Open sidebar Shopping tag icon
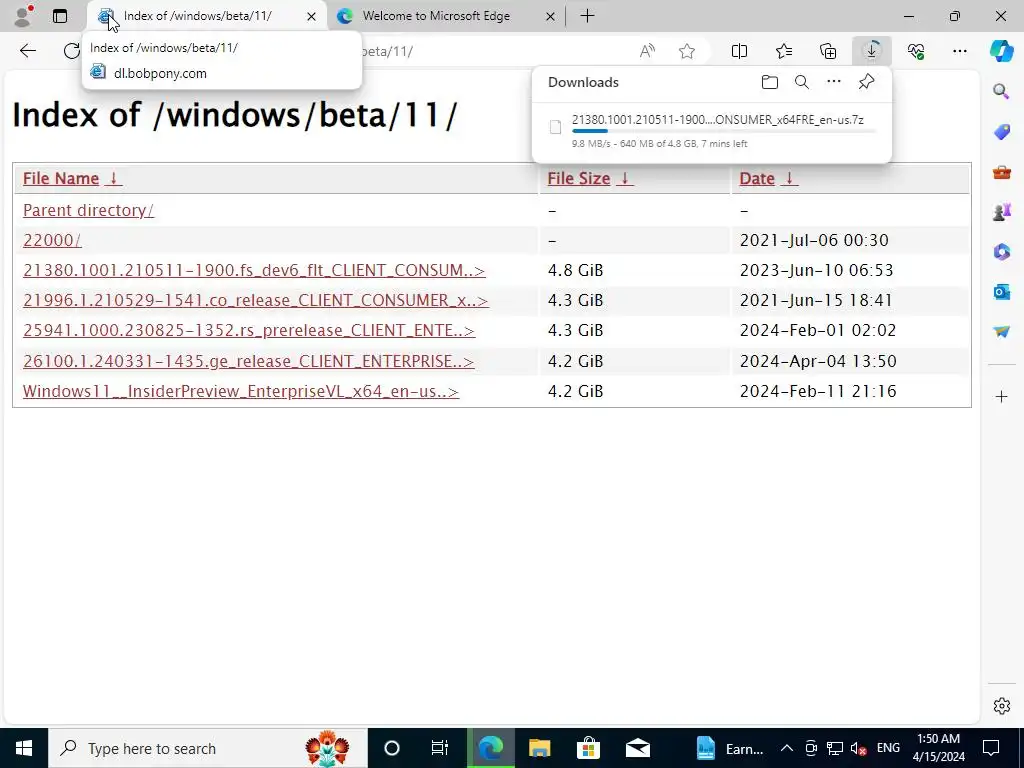The image size is (1024, 768). click(1001, 132)
